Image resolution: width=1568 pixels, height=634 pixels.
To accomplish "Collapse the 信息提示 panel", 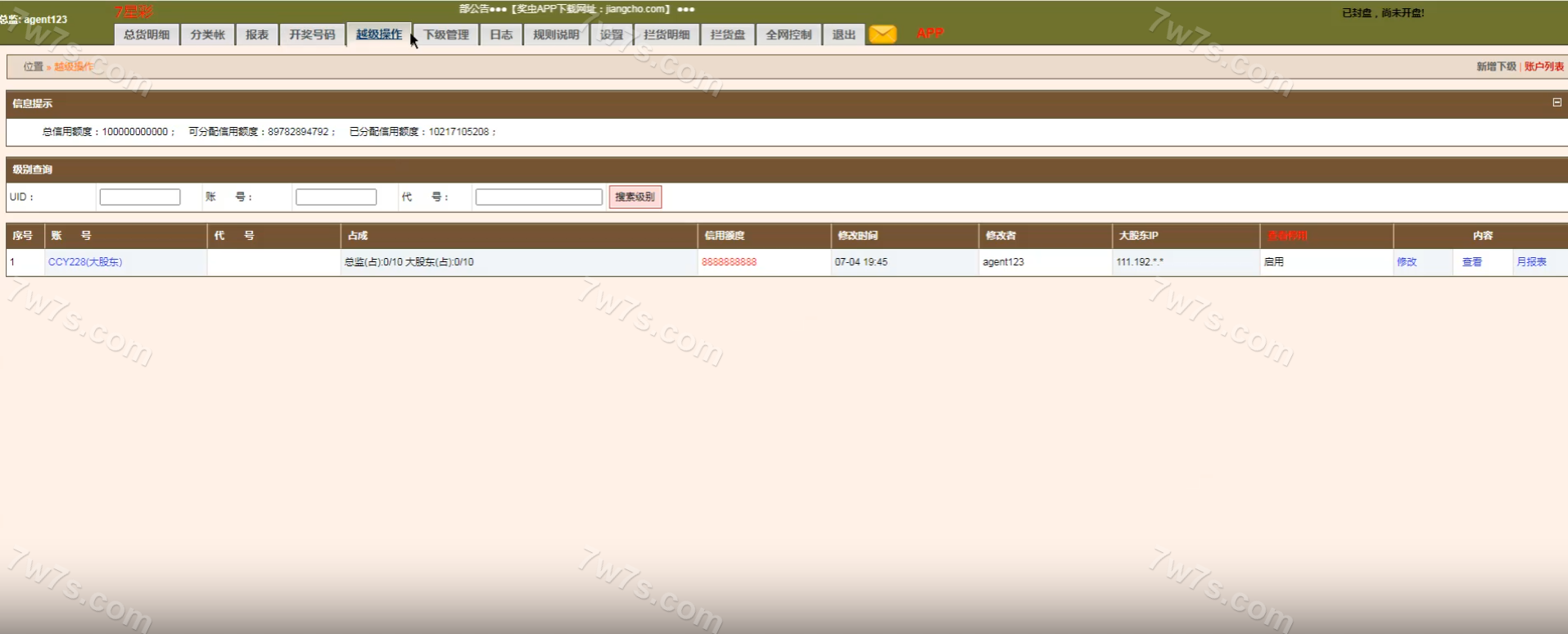I will (1557, 102).
